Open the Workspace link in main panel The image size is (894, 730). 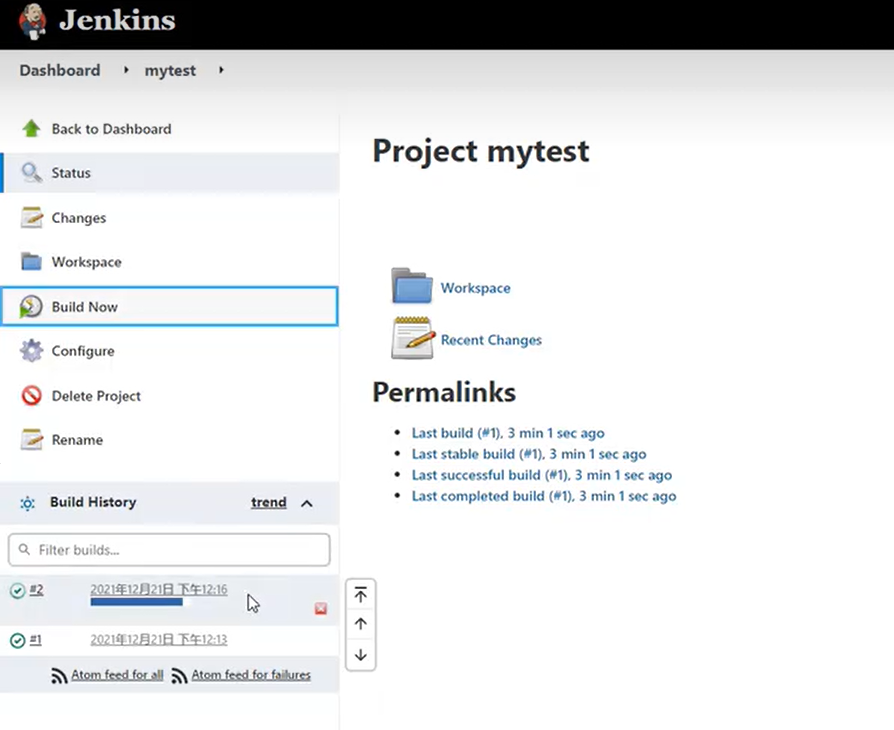click(476, 287)
